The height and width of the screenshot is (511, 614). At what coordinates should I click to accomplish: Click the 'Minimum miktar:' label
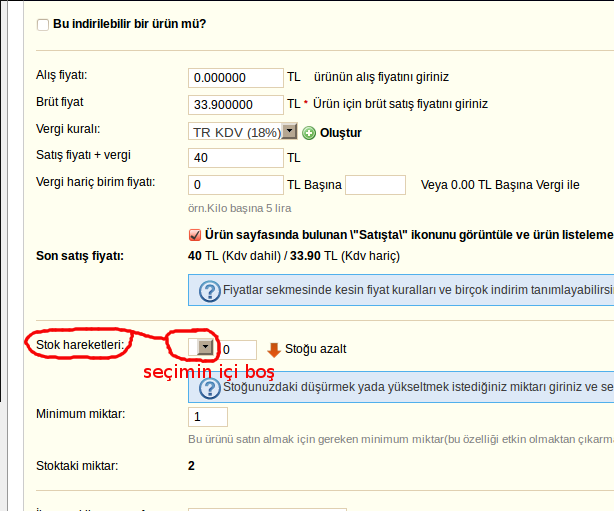tap(81, 413)
